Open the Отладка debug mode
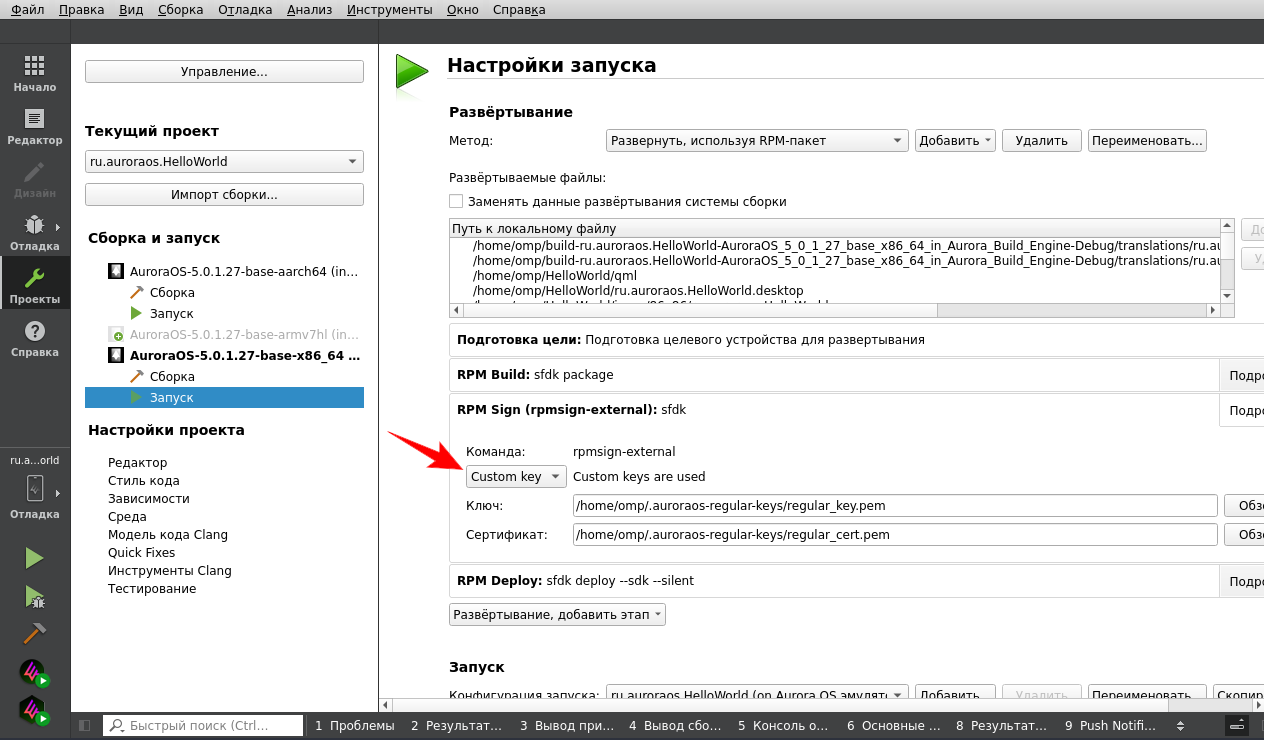Screen dimensions: 1264x740 pos(35,232)
